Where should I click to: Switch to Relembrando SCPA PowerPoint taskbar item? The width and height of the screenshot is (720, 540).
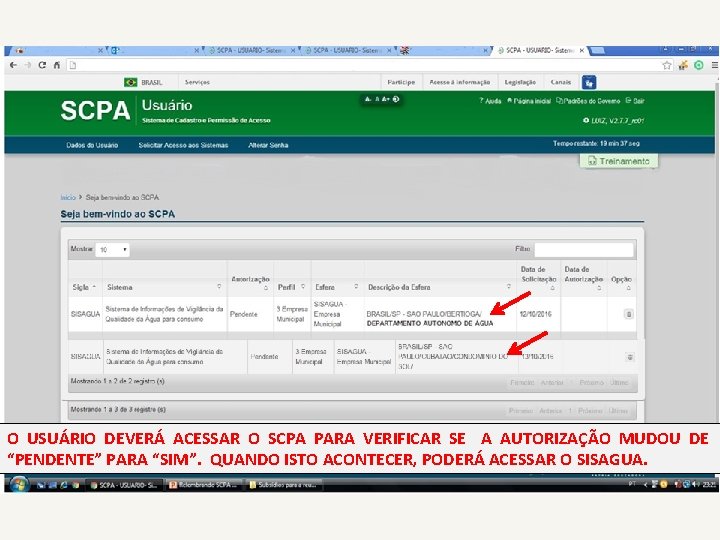click(203, 485)
